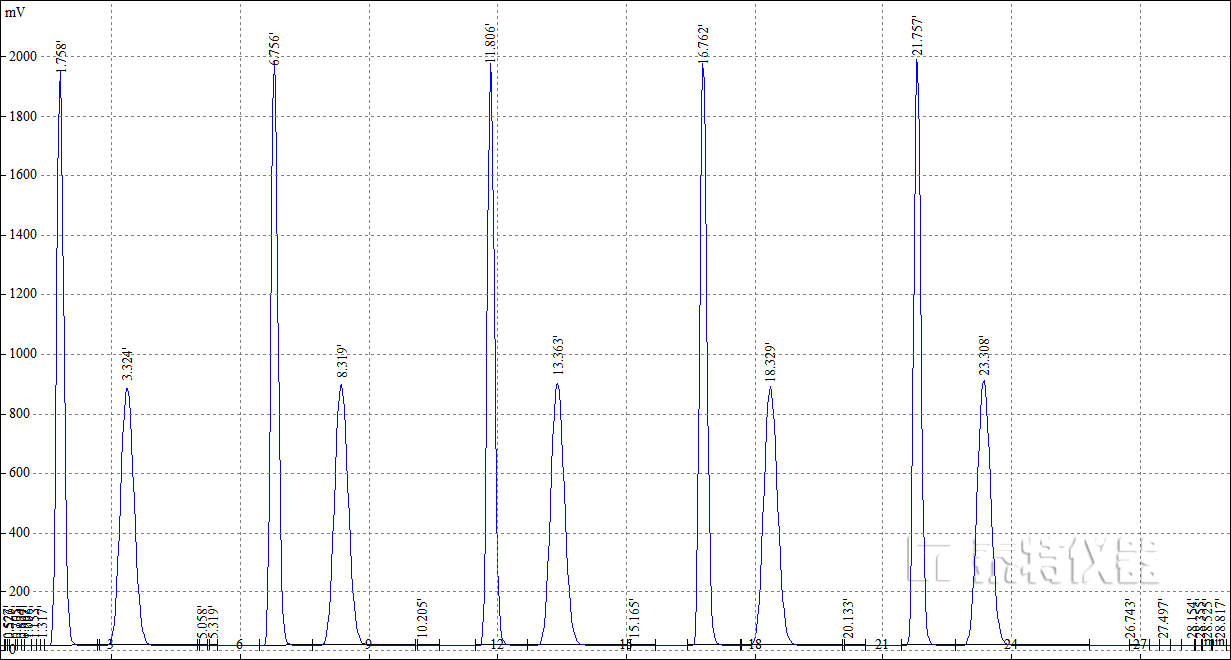Click the 10.205' baseline marker label

(422, 619)
